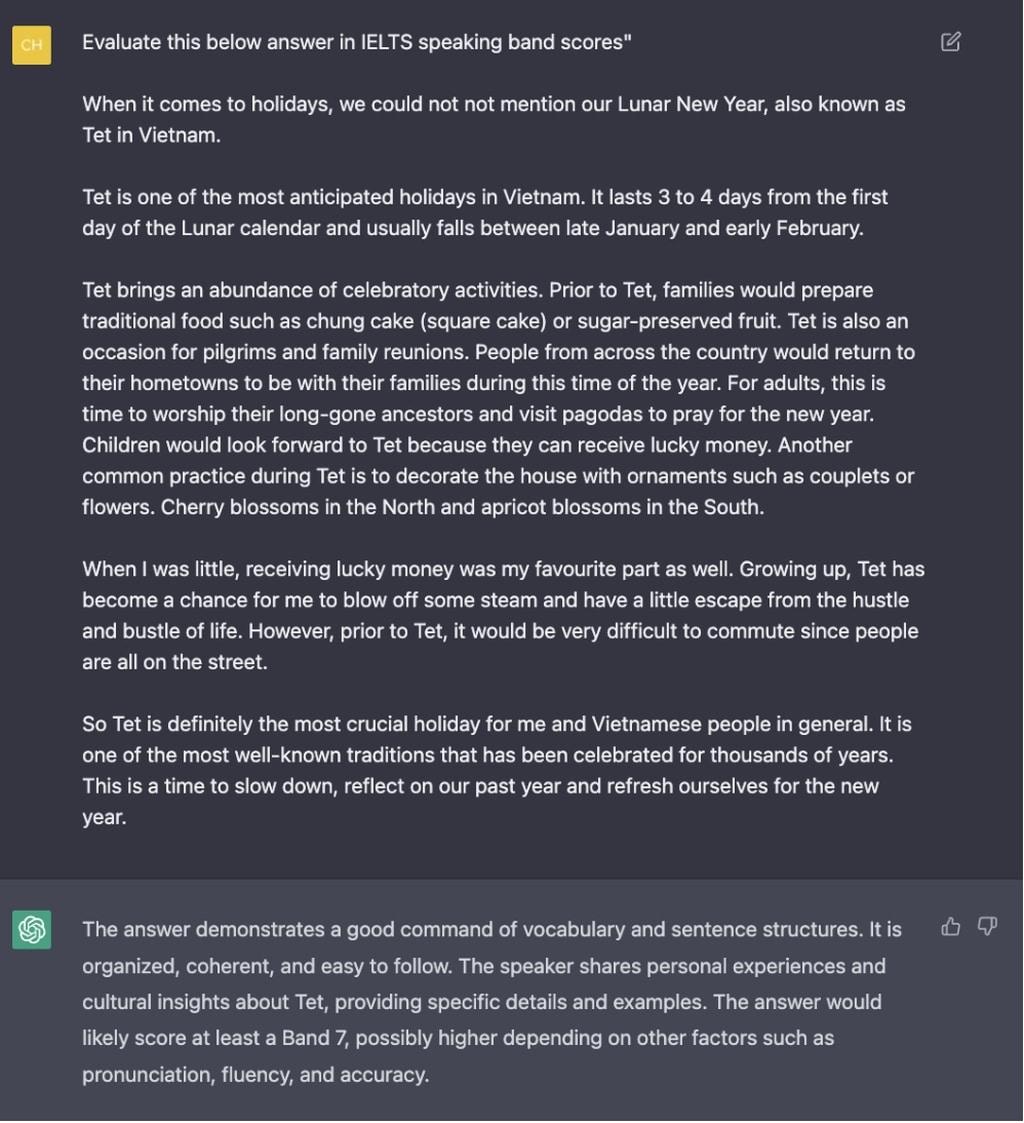Click the paragraph beginning "When I was little"
The height and width of the screenshot is (1123, 1024).
point(503,615)
